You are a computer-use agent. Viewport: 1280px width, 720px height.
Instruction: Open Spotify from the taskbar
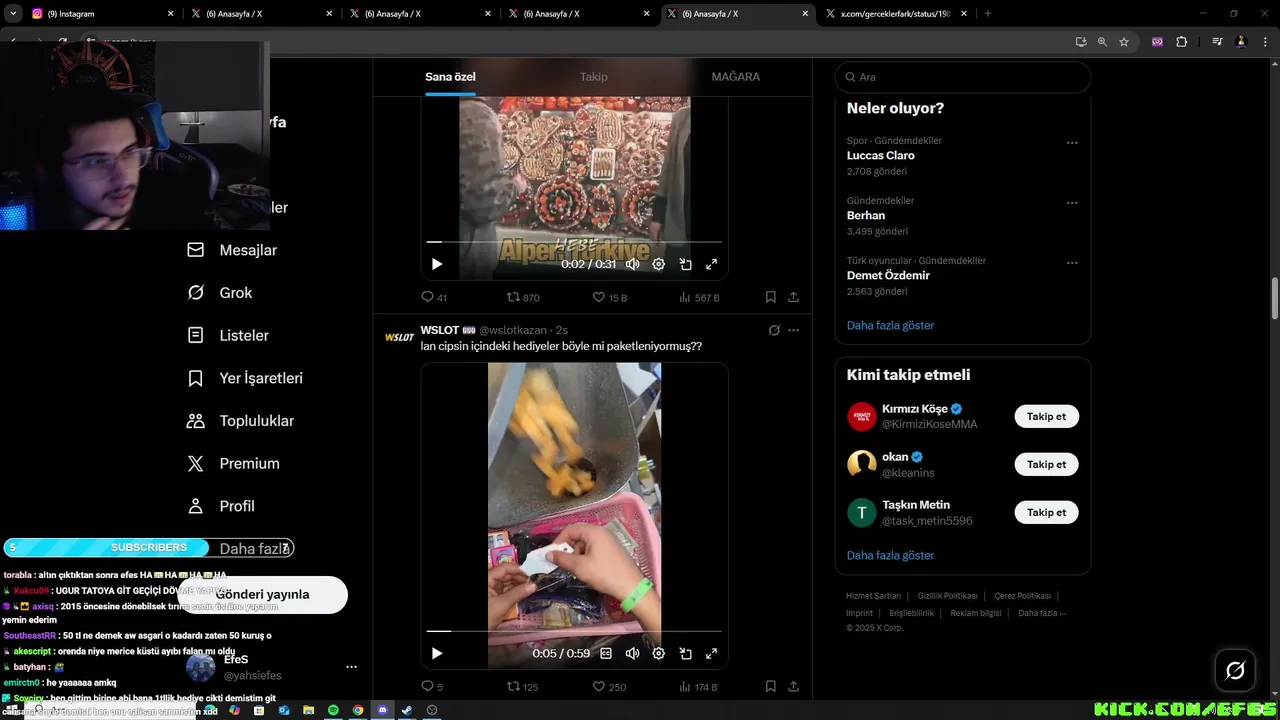tap(333, 710)
